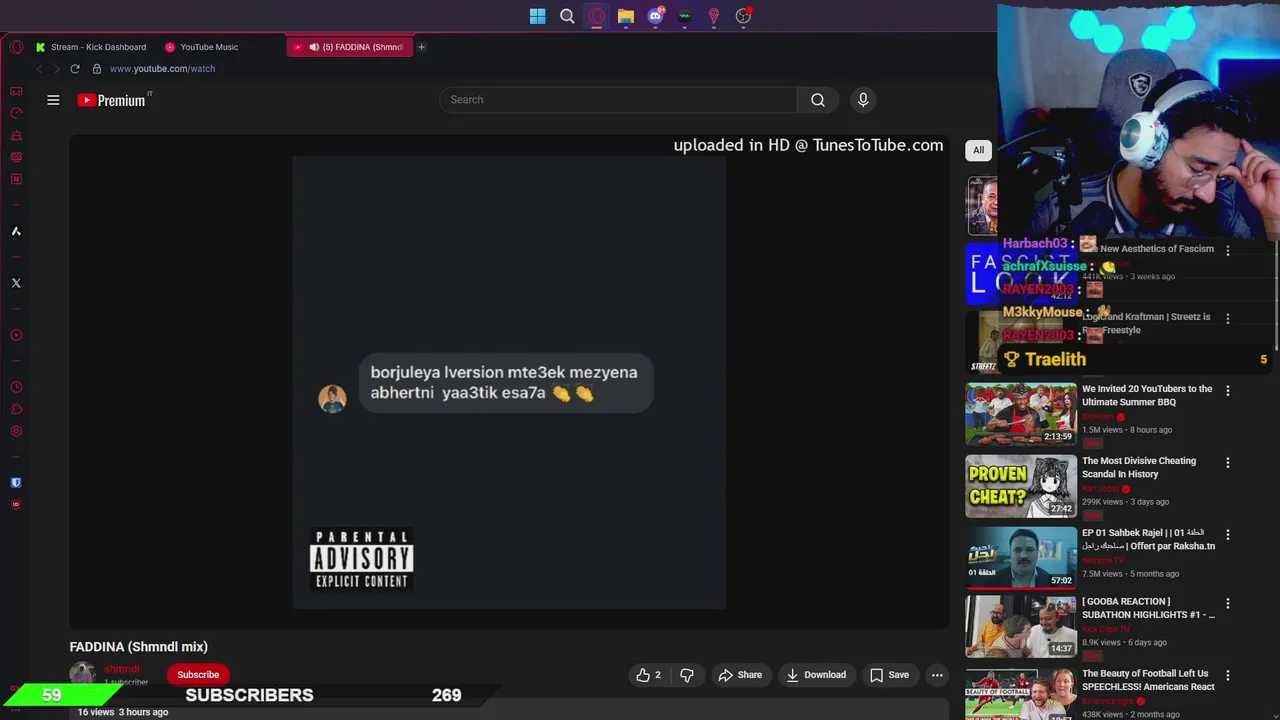Open the Opera GX menu logo

pyautogui.click(x=16, y=47)
